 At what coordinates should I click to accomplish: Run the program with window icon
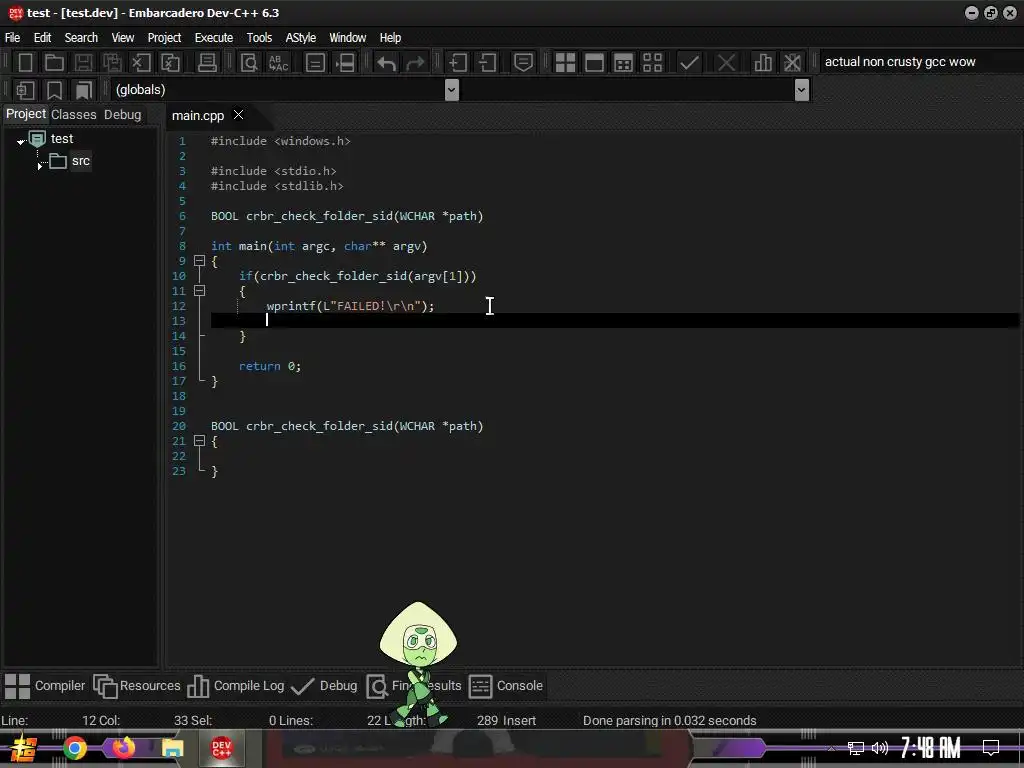tap(594, 63)
